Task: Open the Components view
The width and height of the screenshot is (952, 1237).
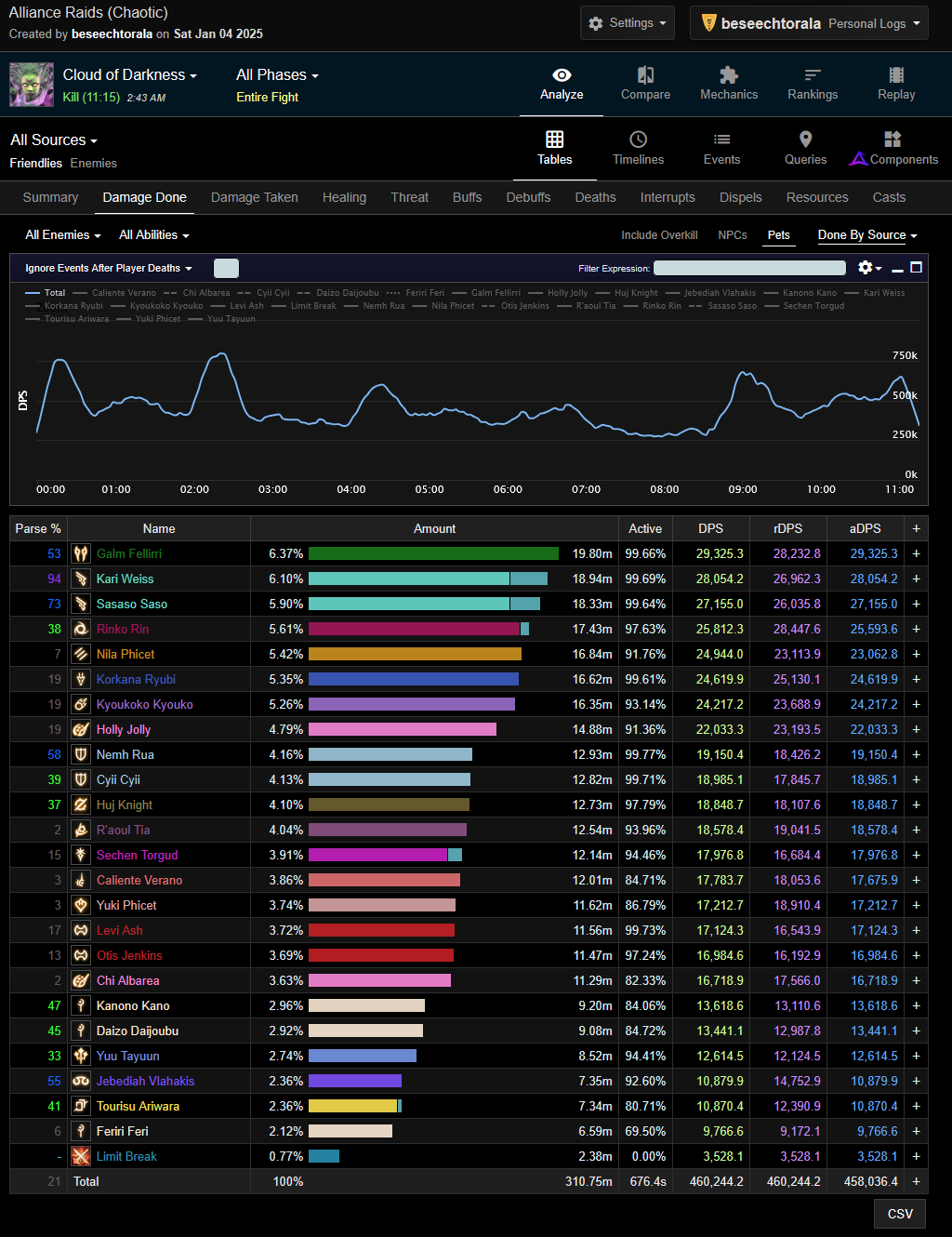Action: point(893,149)
